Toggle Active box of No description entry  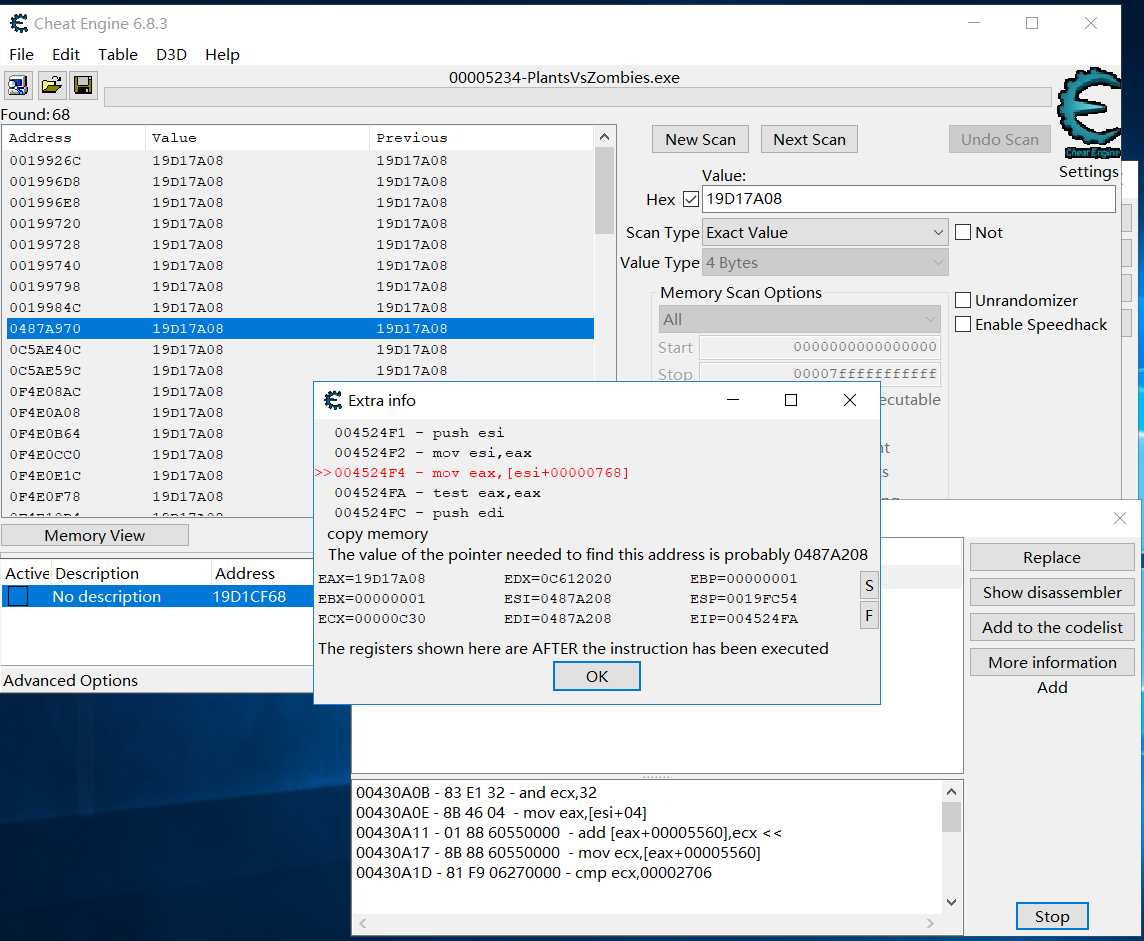18,596
